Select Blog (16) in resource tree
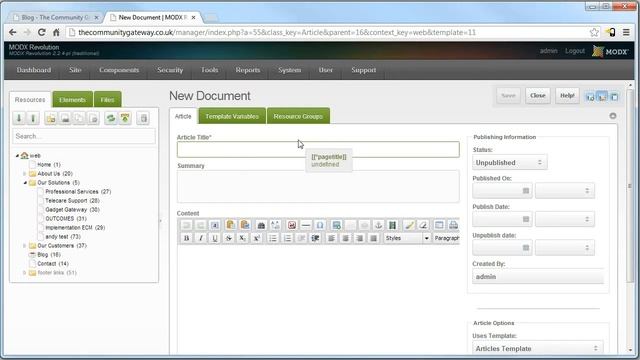Screen dimensions: 640x360 (49, 255)
